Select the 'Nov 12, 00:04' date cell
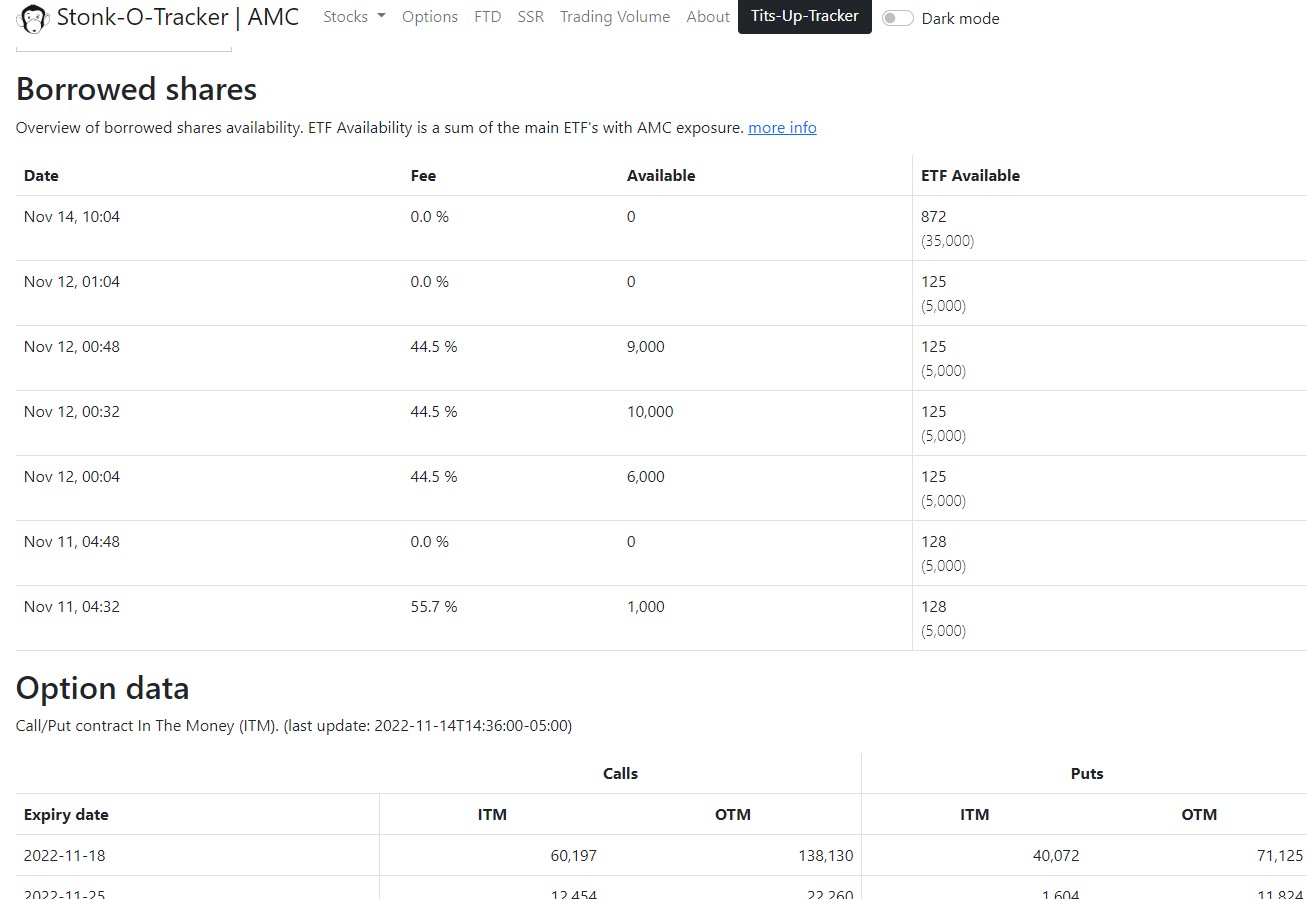The width and height of the screenshot is (1307, 899). (72, 477)
